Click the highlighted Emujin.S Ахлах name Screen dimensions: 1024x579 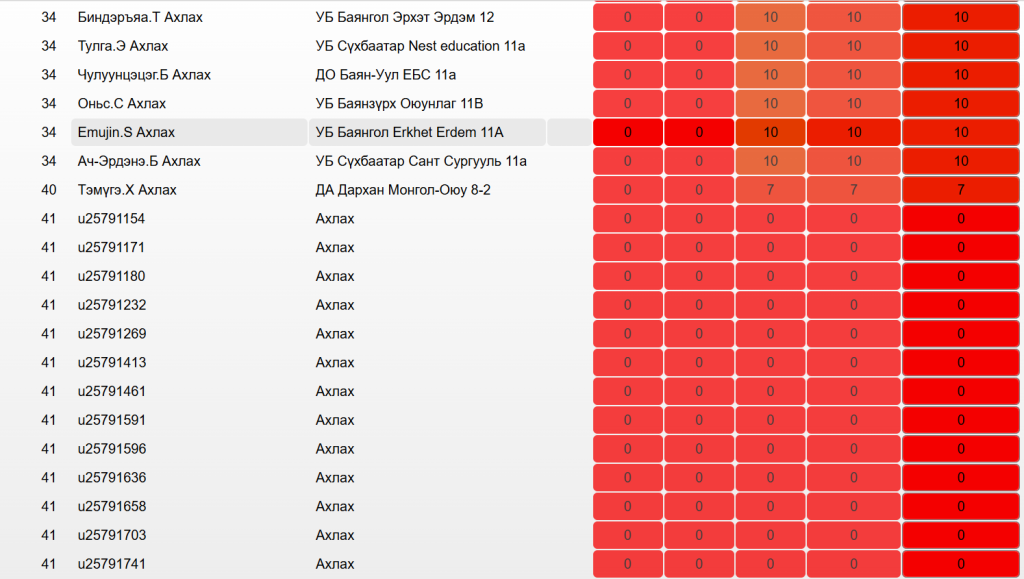126,132
